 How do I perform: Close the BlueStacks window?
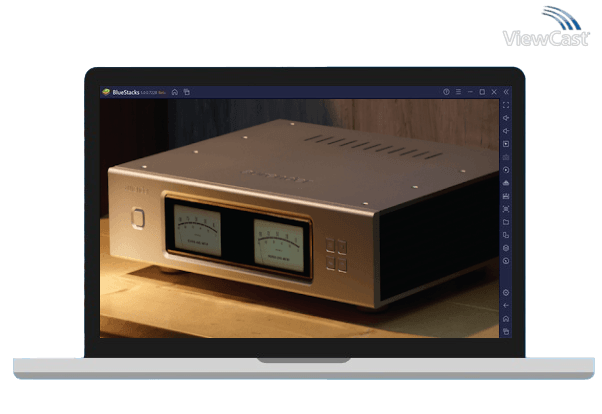pos(494,92)
